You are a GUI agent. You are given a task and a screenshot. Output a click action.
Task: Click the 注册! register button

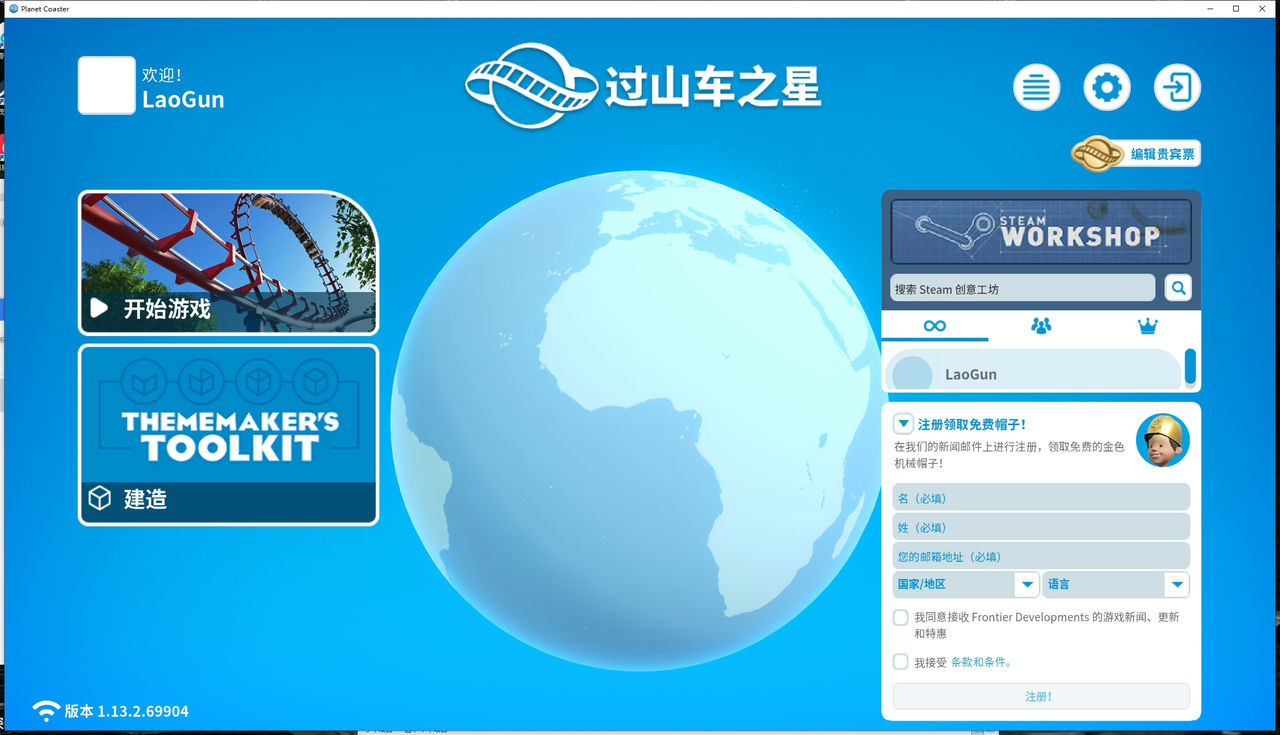pos(1041,696)
